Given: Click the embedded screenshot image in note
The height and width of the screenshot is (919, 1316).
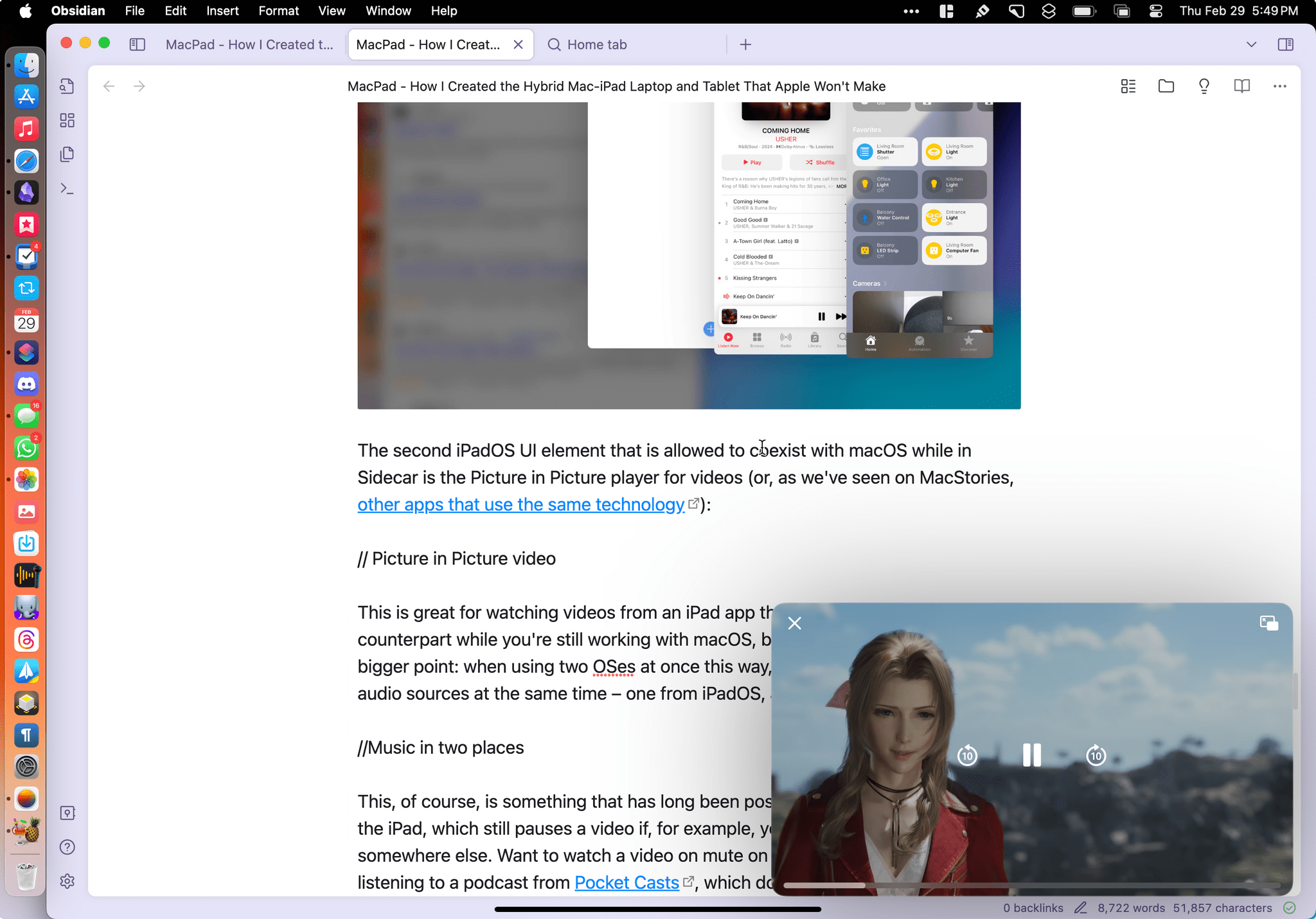Looking at the screenshot, I should [689, 255].
